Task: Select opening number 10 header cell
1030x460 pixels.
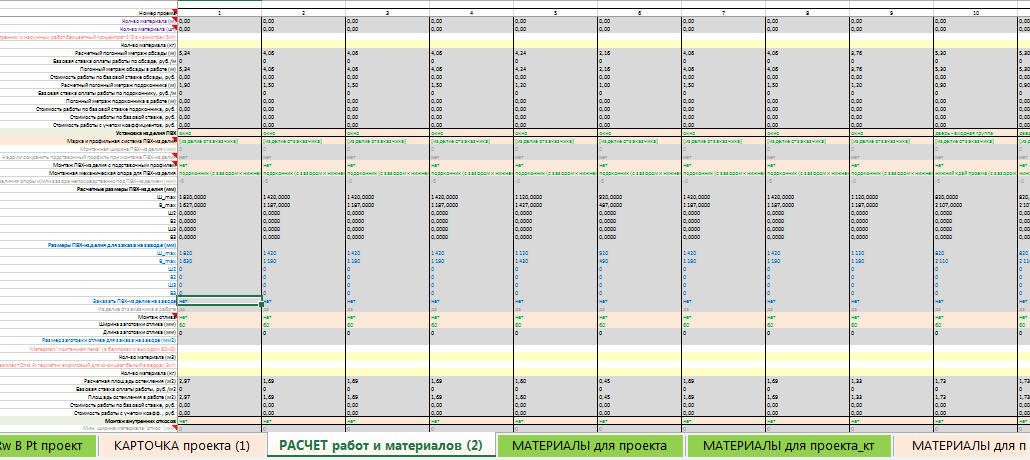Action: tap(975, 12)
